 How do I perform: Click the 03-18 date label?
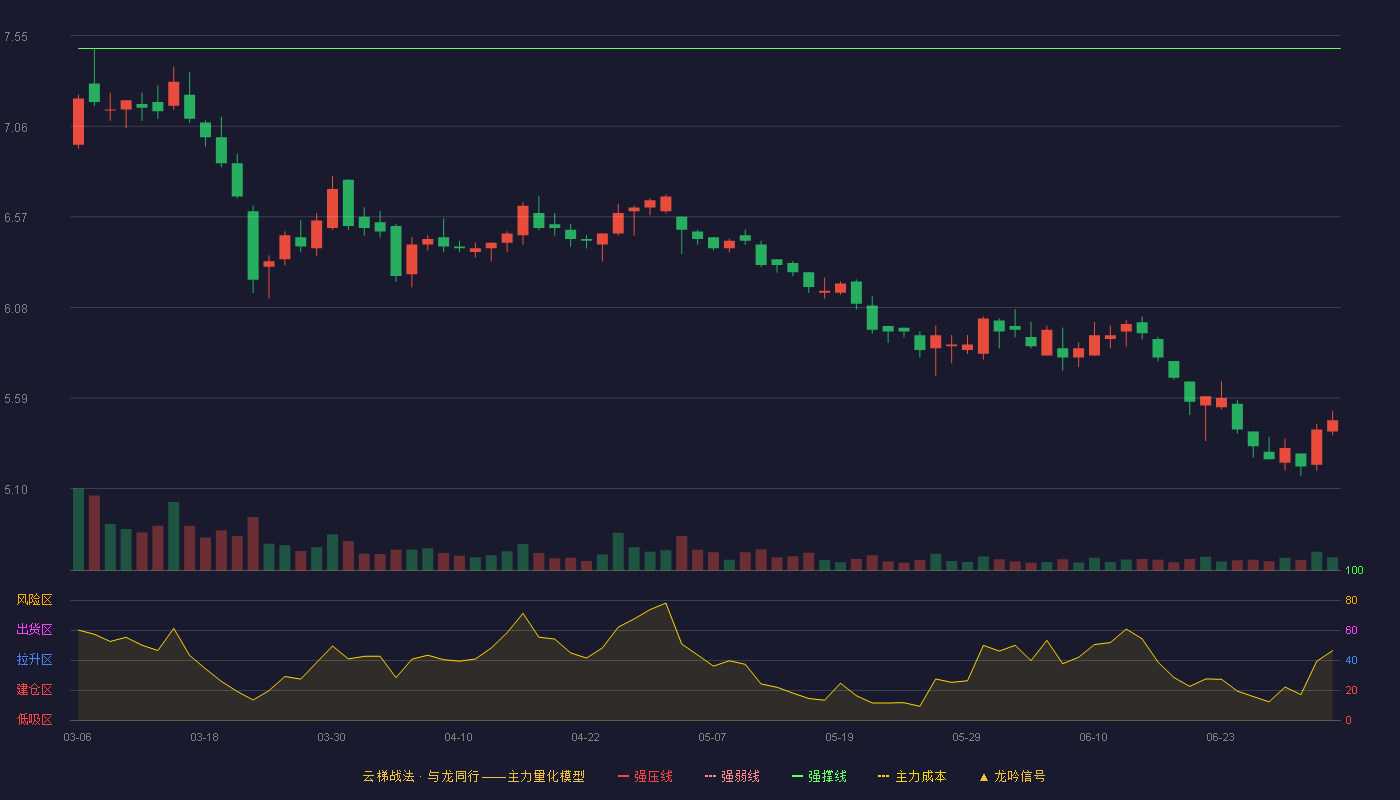pyautogui.click(x=204, y=737)
